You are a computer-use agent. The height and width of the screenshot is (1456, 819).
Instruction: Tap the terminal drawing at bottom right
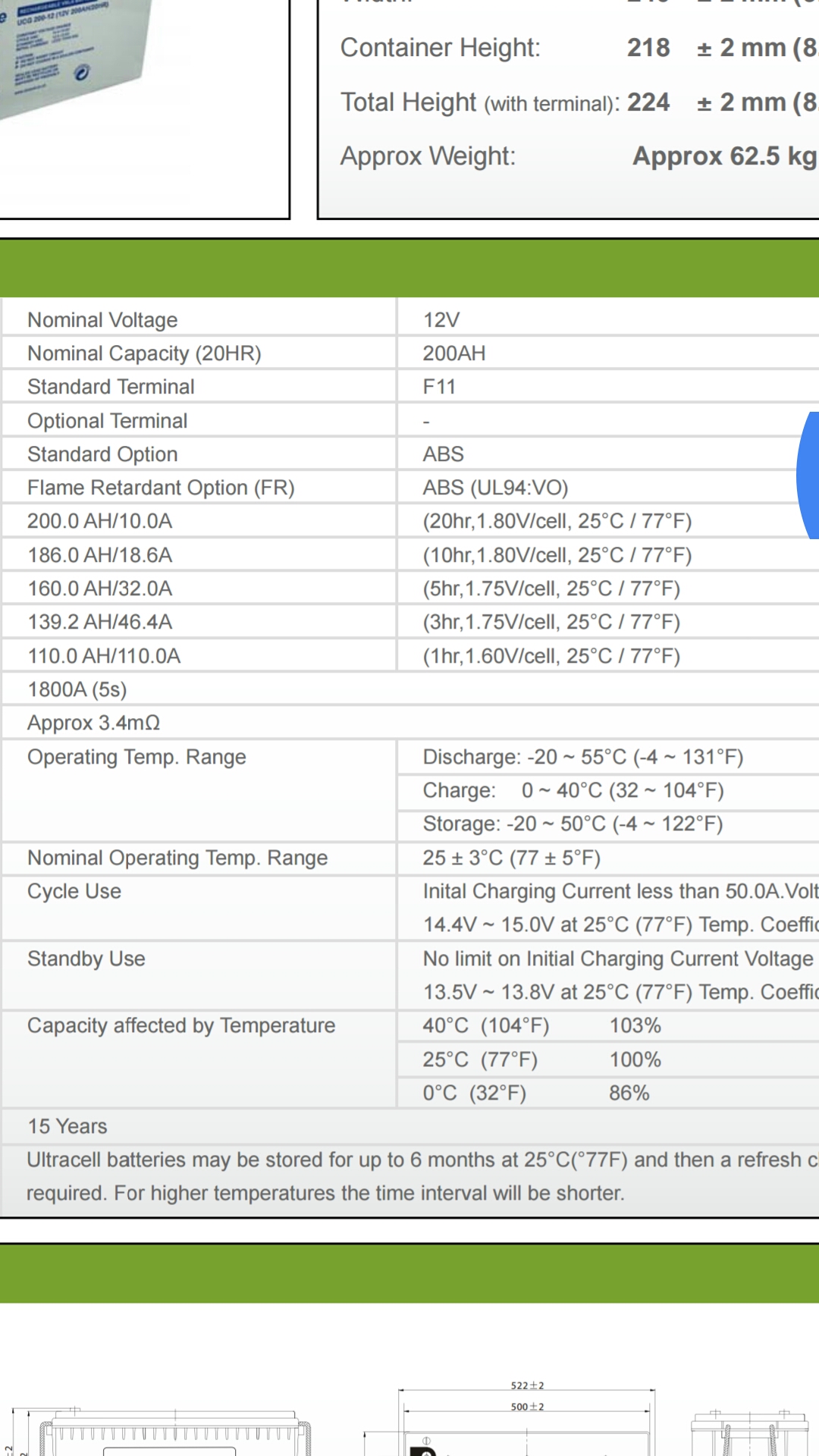click(x=751, y=1432)
